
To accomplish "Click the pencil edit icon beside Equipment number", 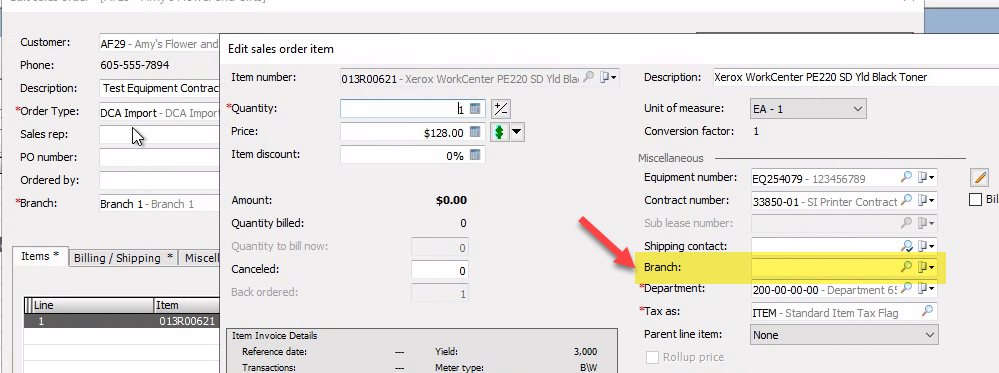I will click(x=980, y=177).
